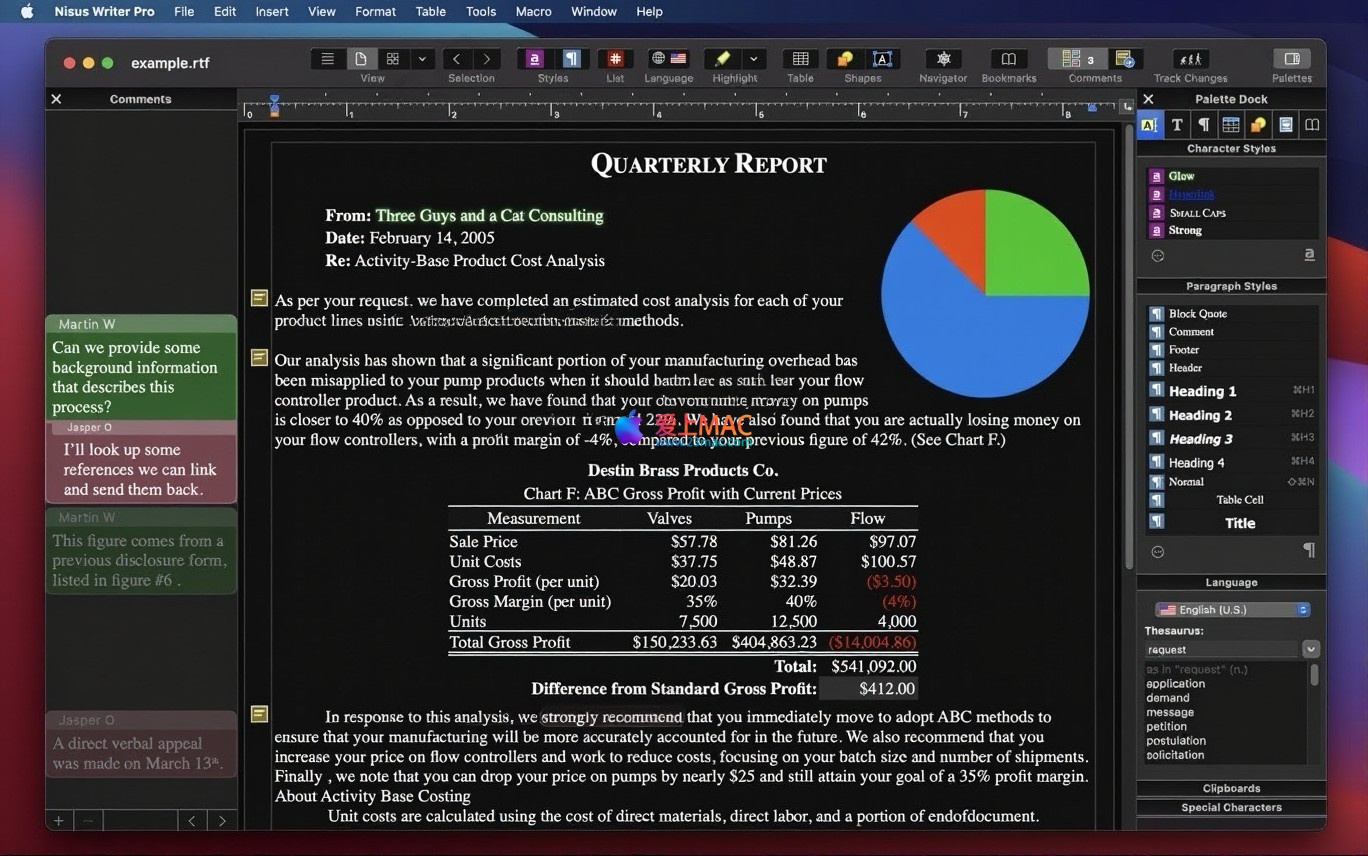
Task: Click the Track Changes toolbar icon
Action: [1189, 59]
